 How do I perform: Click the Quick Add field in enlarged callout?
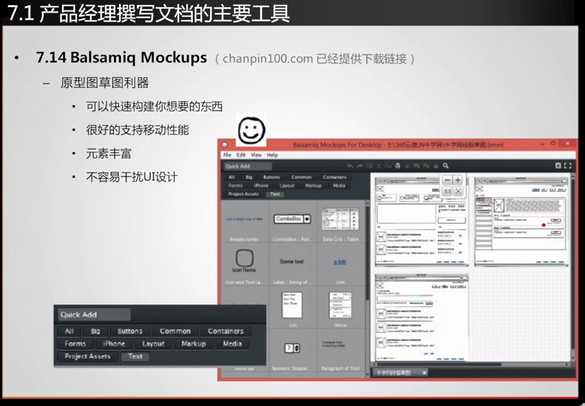(94, 315)
